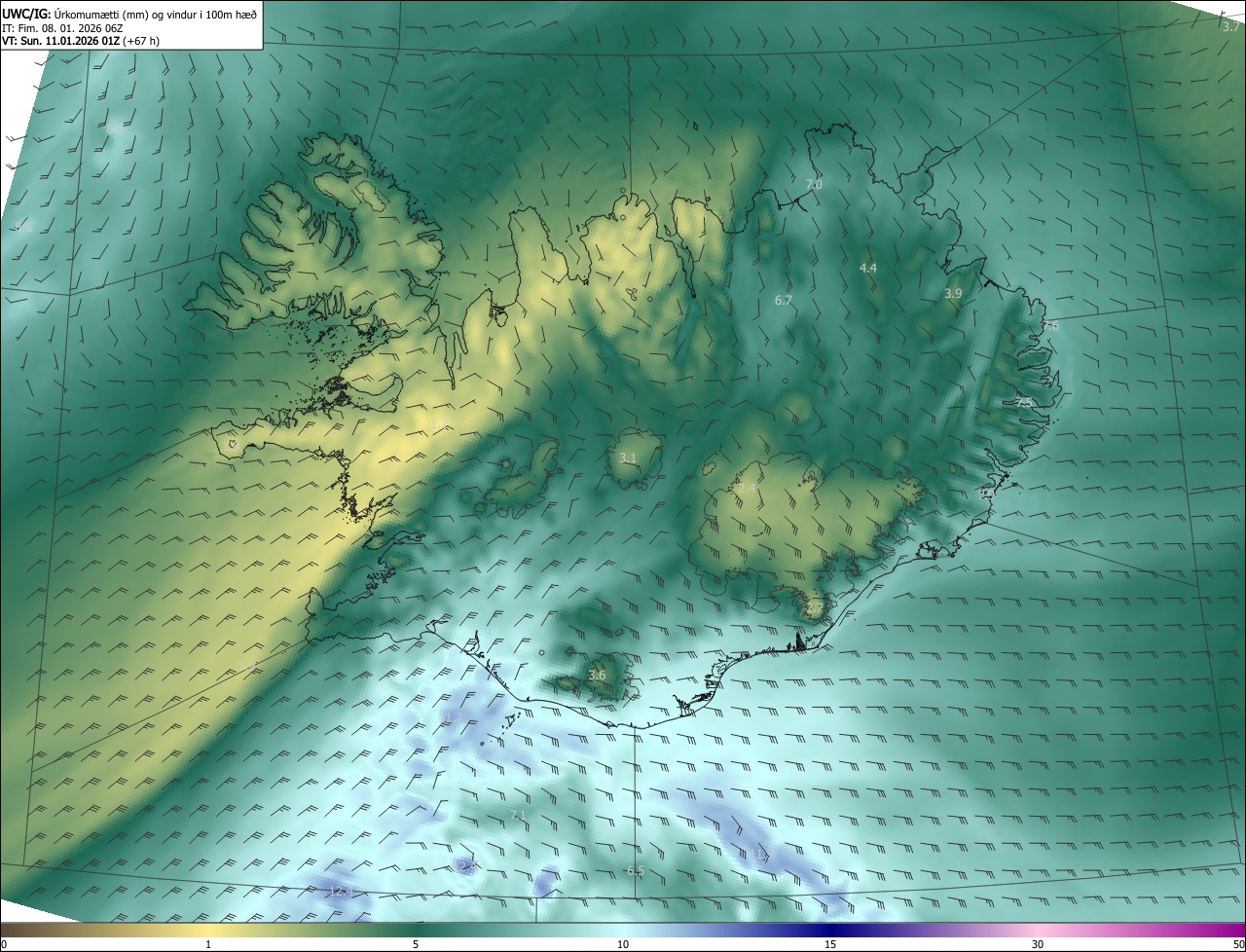Screen dimensions: 1246x952
Task: Click the map value '7.0' on the north coast
Action: [814, 184]
